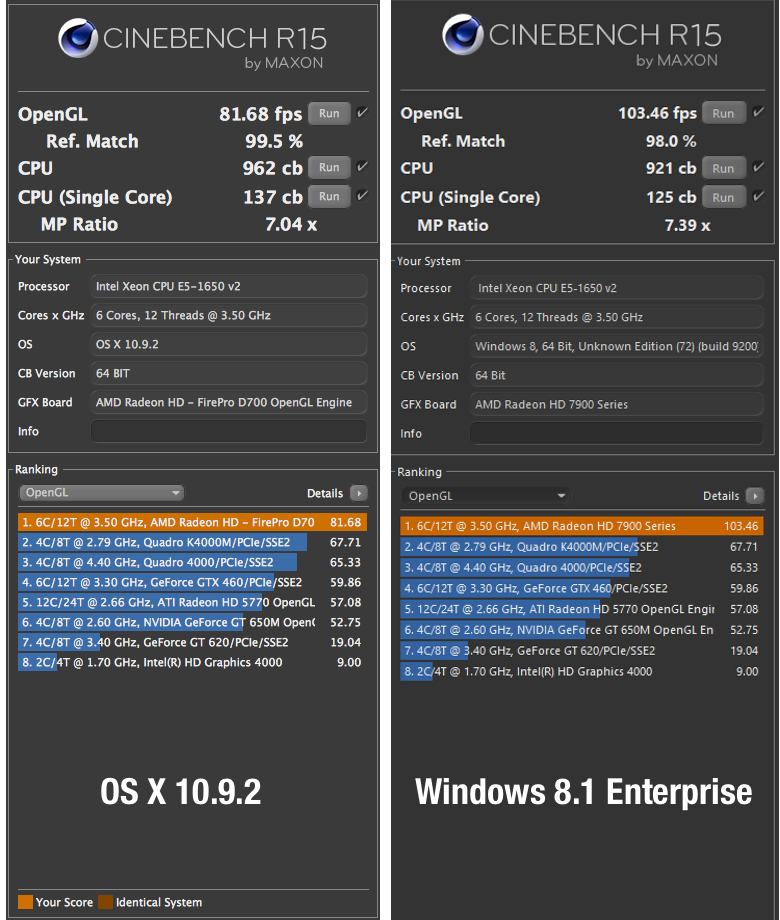This screenshot has height=920, width=780.
Task: Click 7.39 x MP Ratio value
Action: point(687,225)
